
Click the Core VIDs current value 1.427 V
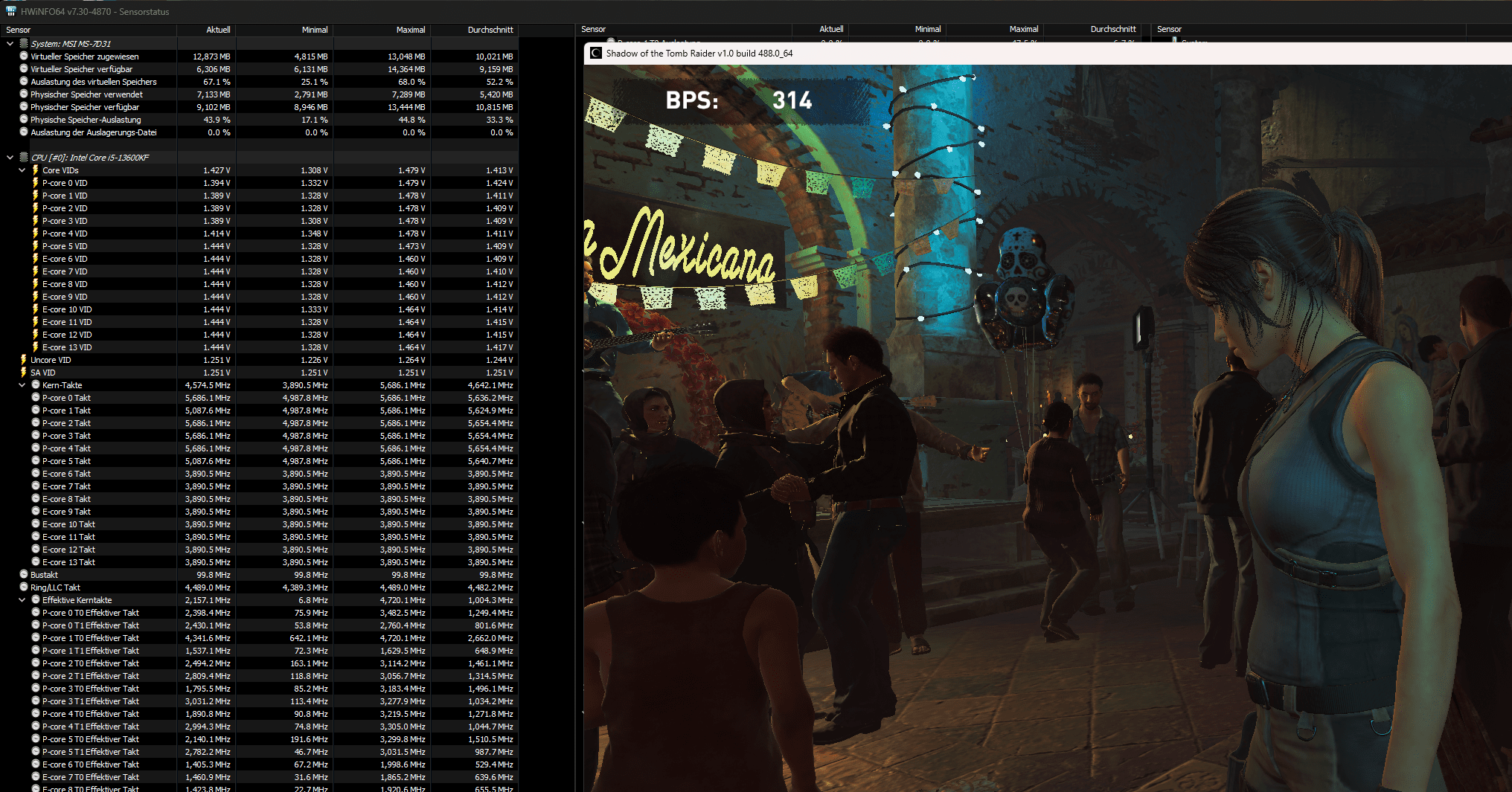click(217, 170)
